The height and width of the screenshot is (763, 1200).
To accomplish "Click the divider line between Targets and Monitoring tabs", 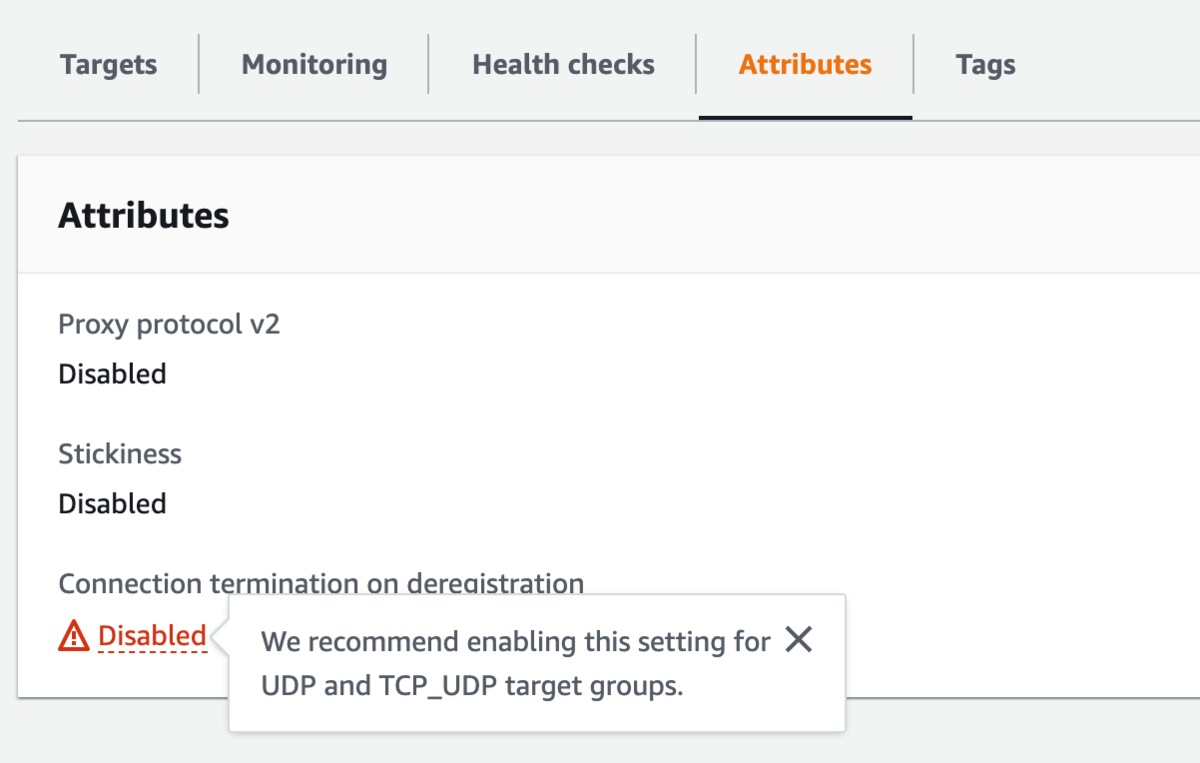I will [x=199, y=64].
